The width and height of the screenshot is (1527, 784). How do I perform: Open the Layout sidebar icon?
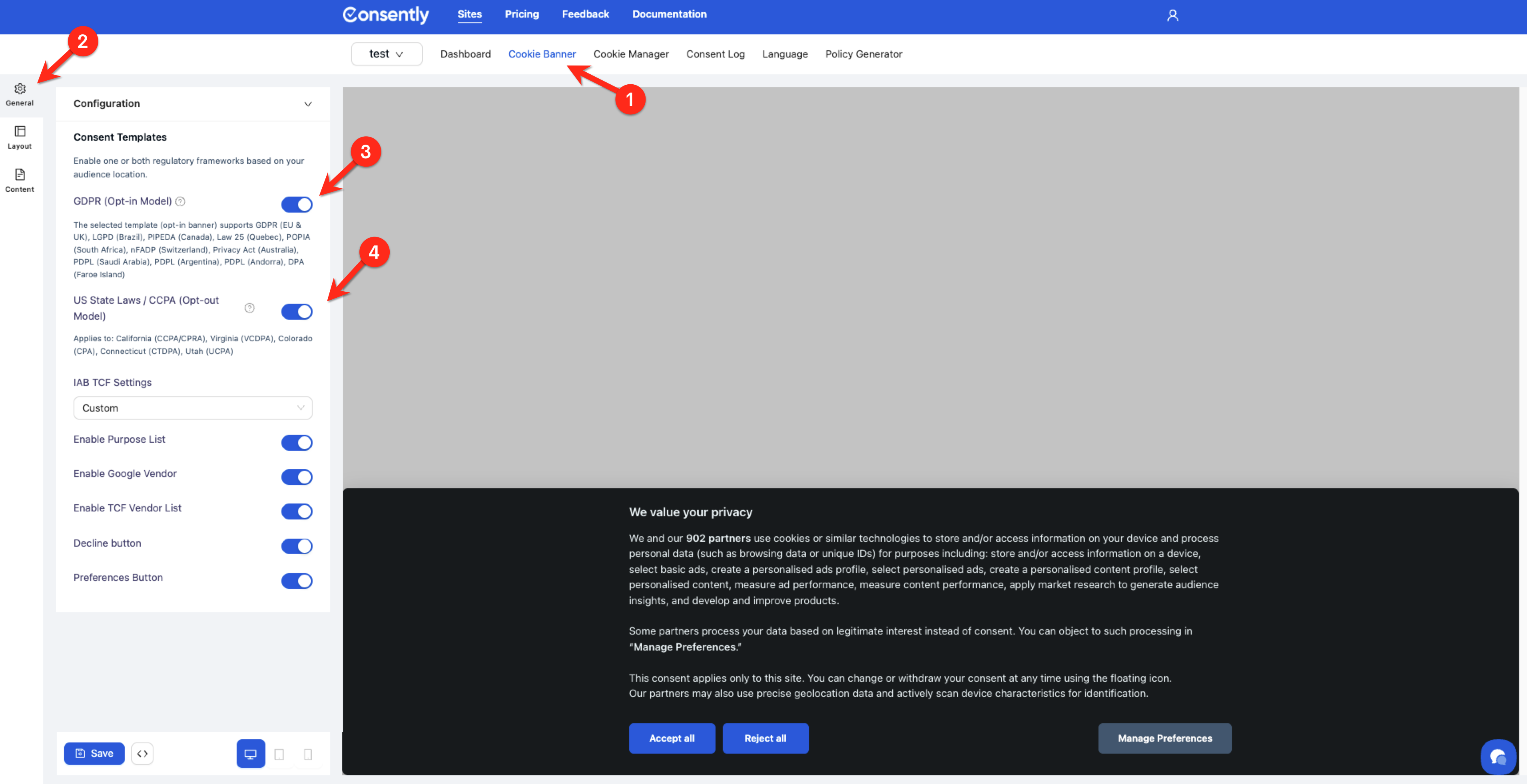tap(20, 137)
